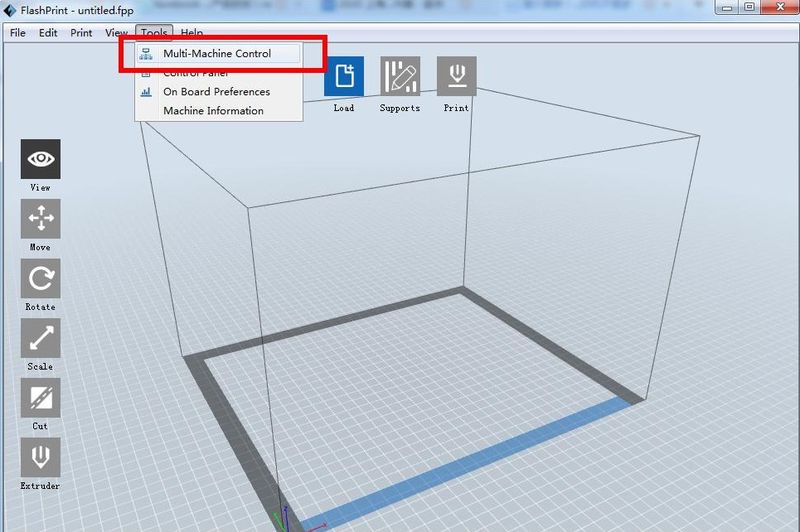This screenshot has height=532, width=800.
Task: Choose the Scale tool
Action: pyautogui.click(x=40, y=339)
